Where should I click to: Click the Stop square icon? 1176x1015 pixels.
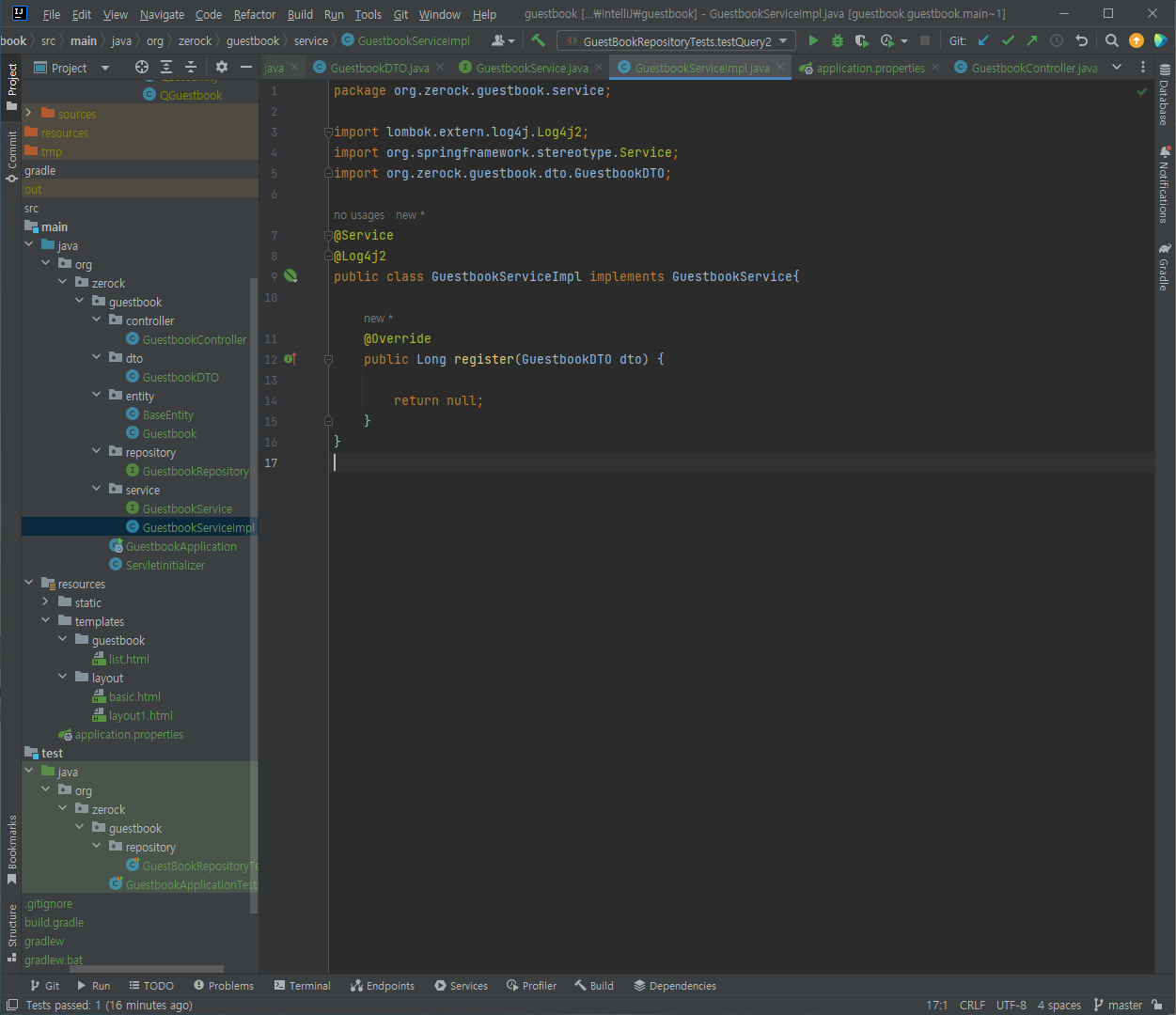[925, 40]
